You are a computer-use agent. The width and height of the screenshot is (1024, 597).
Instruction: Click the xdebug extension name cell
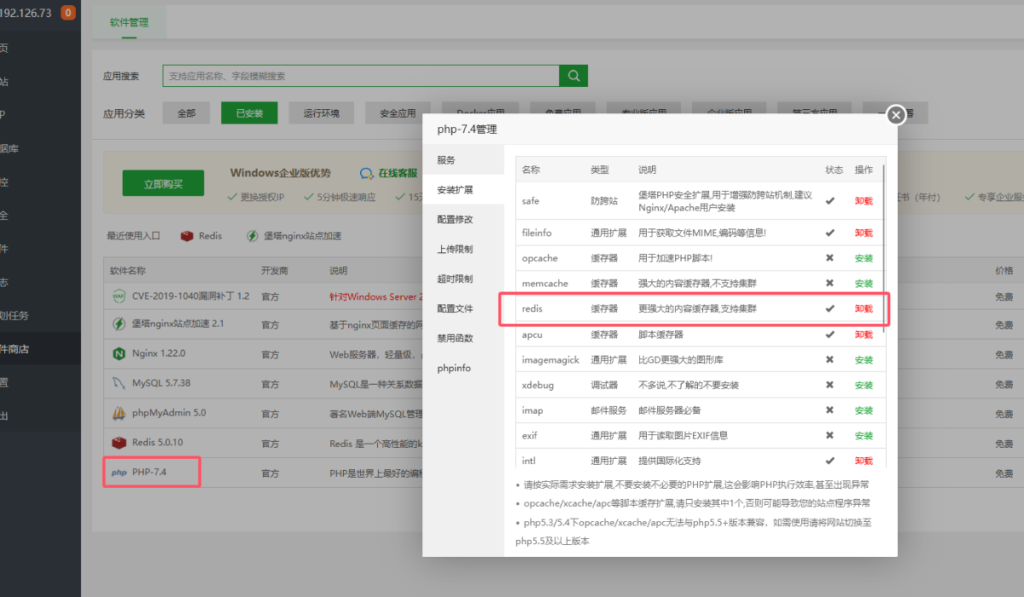tap(537, 385)
